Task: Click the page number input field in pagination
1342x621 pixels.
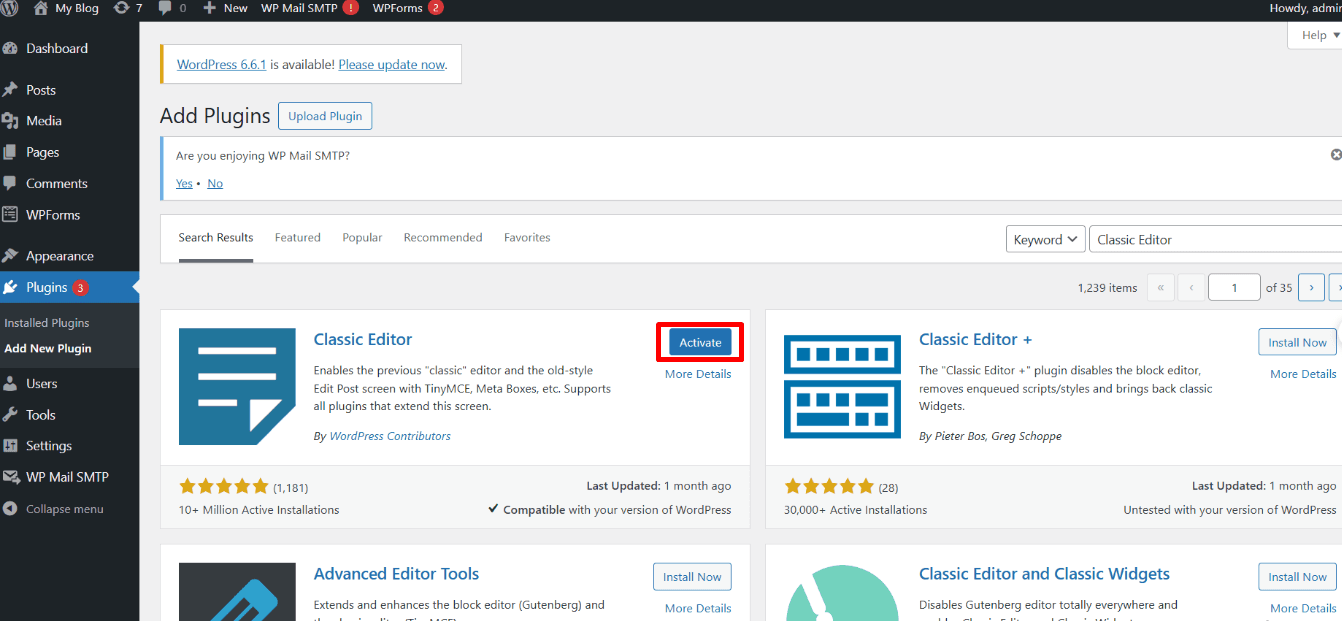Action: click(x=1234, y=287)
